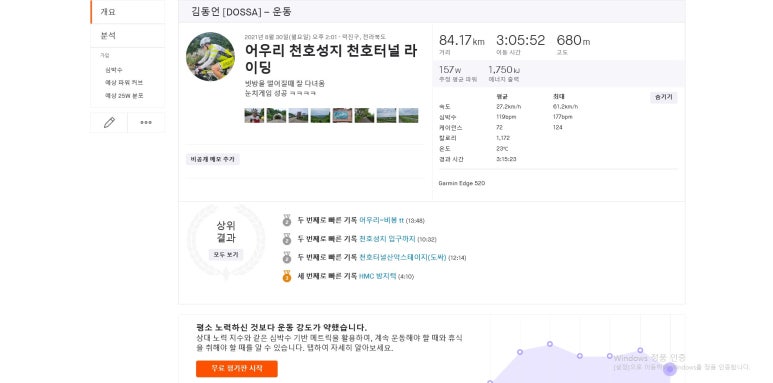Click silver medal beside 어우리~비봉 tt
The height and width of the screenshot is (383, 773).
287,220
